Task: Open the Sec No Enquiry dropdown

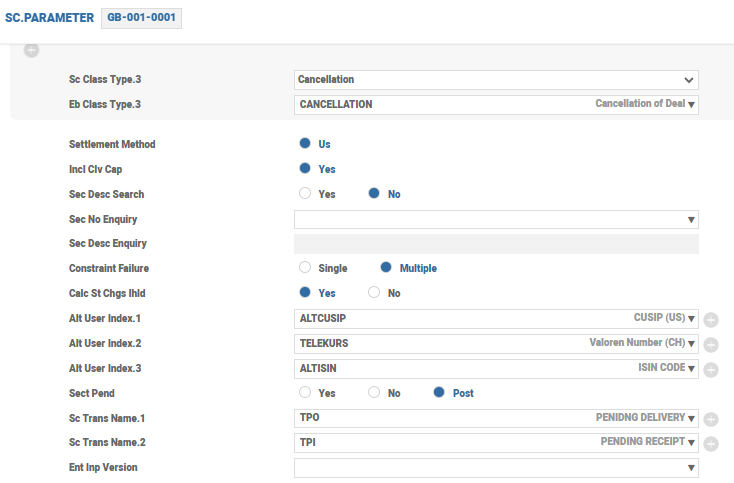Action: tap(691, 219)
